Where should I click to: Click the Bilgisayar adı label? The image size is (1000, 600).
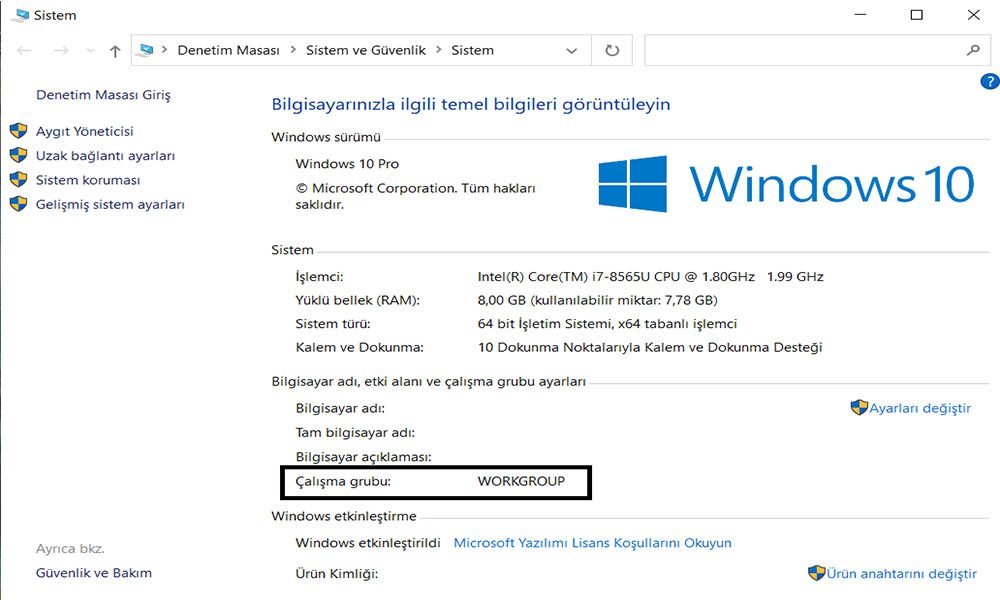(x=340, y=408)
